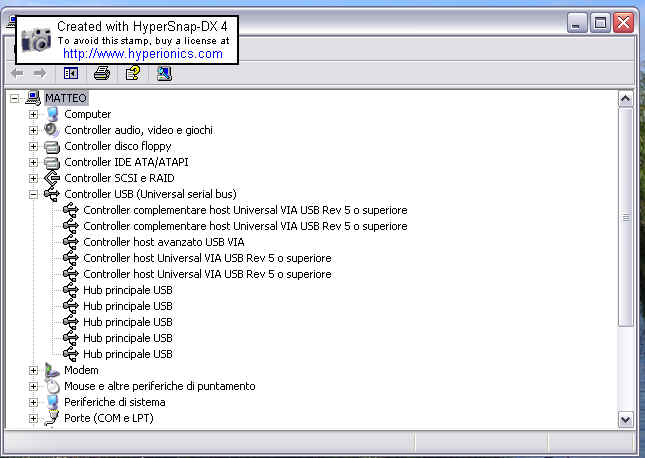Click the floppy disk controller icon
The image size is (645, 458).
click(52, 146)
